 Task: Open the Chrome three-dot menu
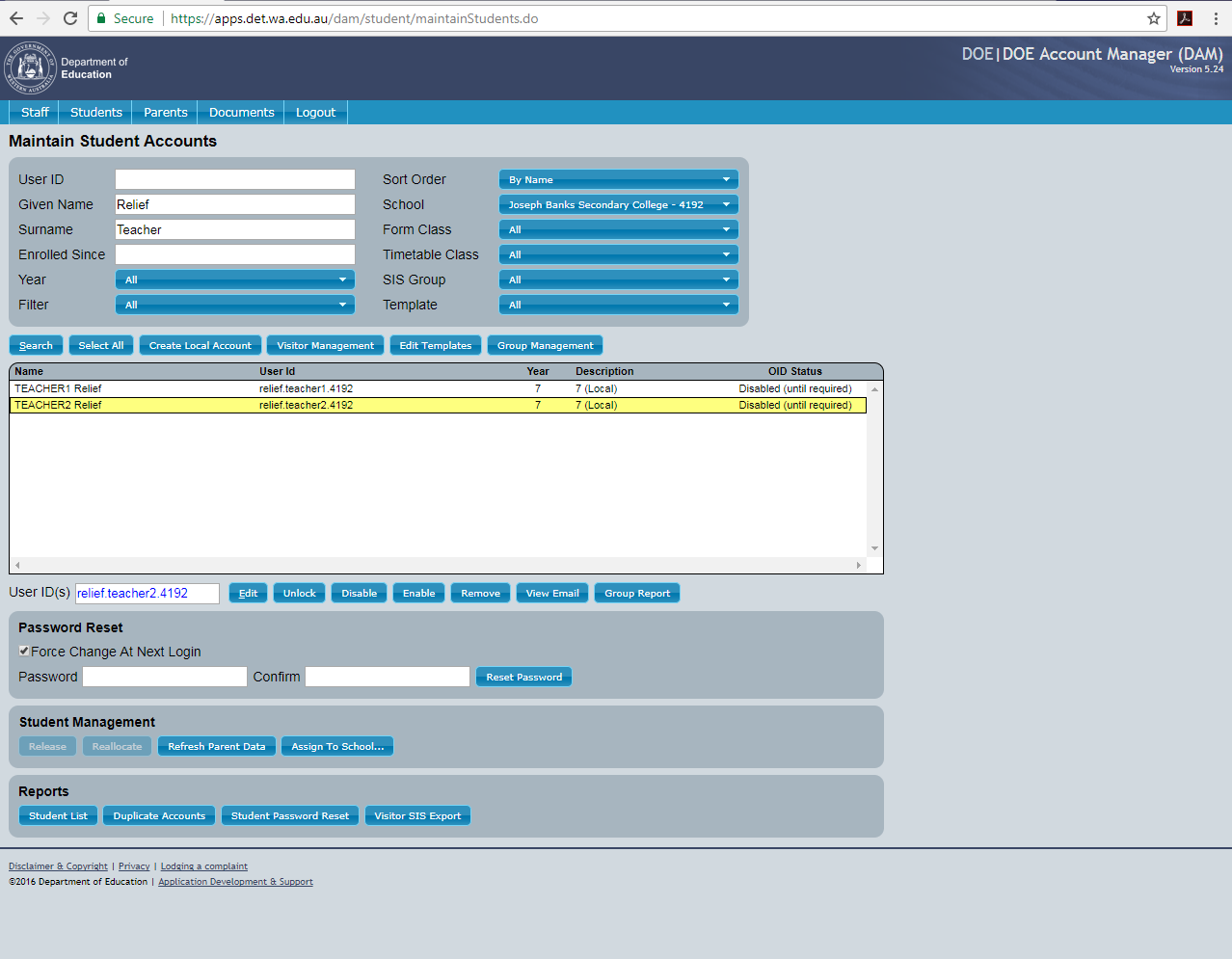tap(1216, 18)
